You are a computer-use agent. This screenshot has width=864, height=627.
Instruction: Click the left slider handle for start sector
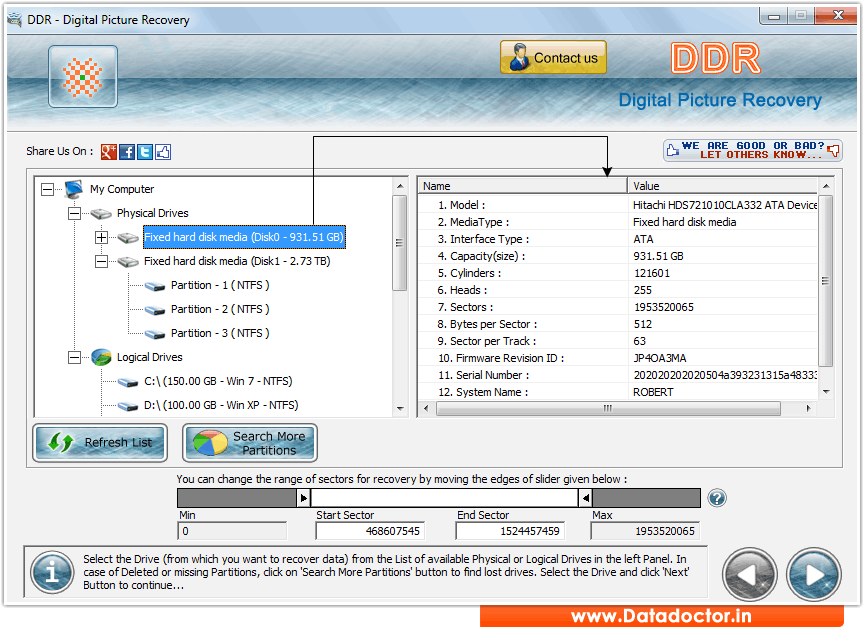[x=304, y=498]
